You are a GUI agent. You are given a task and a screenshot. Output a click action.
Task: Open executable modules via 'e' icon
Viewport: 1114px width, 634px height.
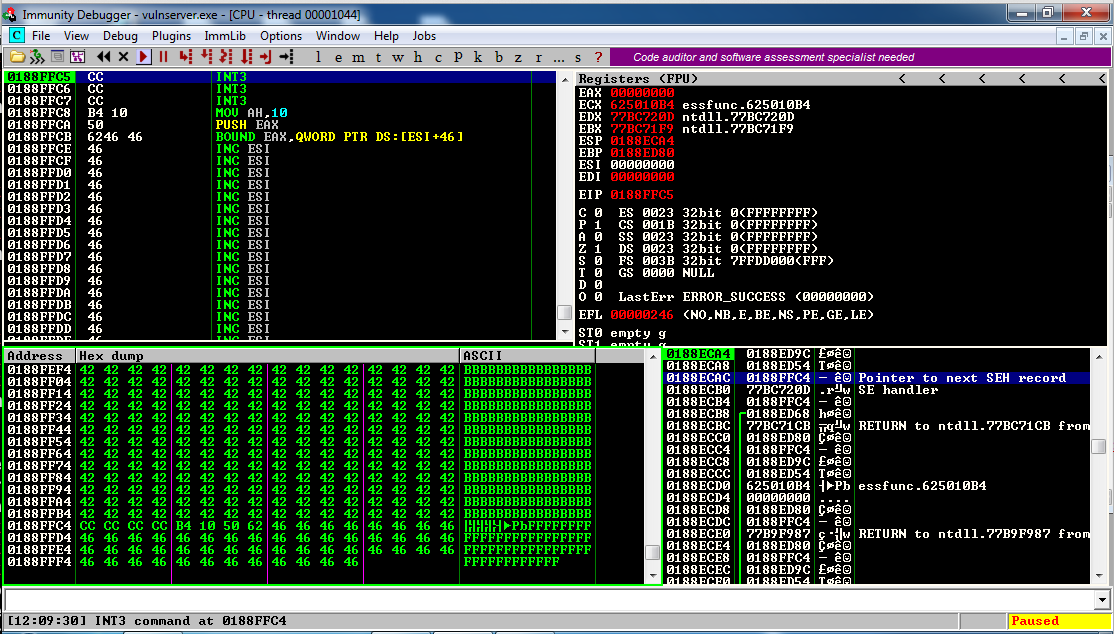pos(337,57)
